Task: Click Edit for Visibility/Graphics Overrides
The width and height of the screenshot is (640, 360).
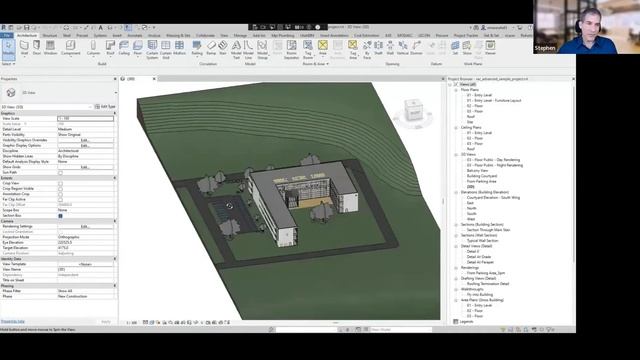Action: pos(85,140)
